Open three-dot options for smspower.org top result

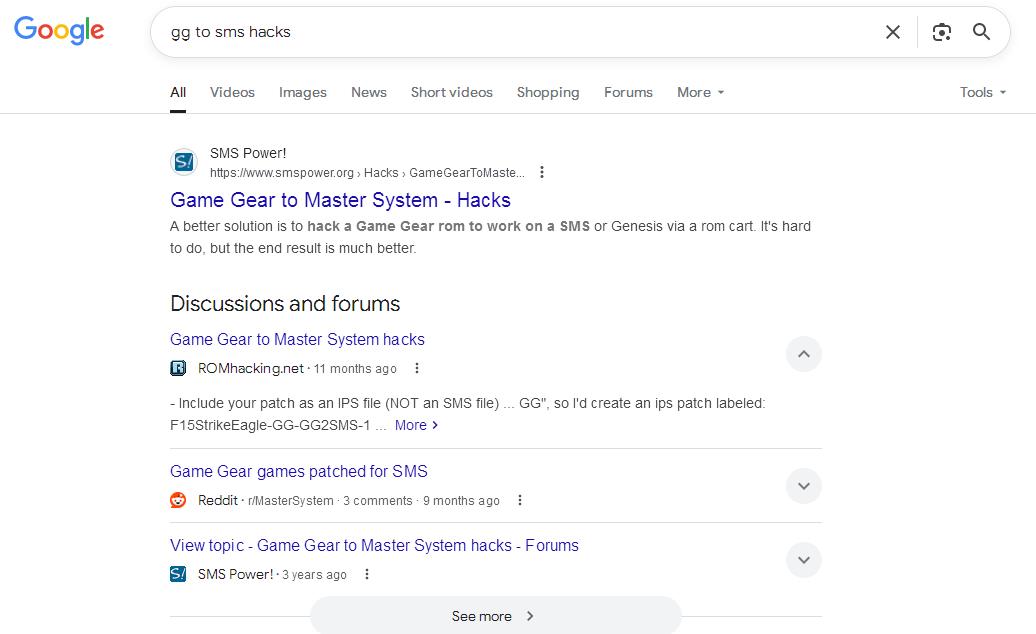pyautogui.click(x=542, y=172)
